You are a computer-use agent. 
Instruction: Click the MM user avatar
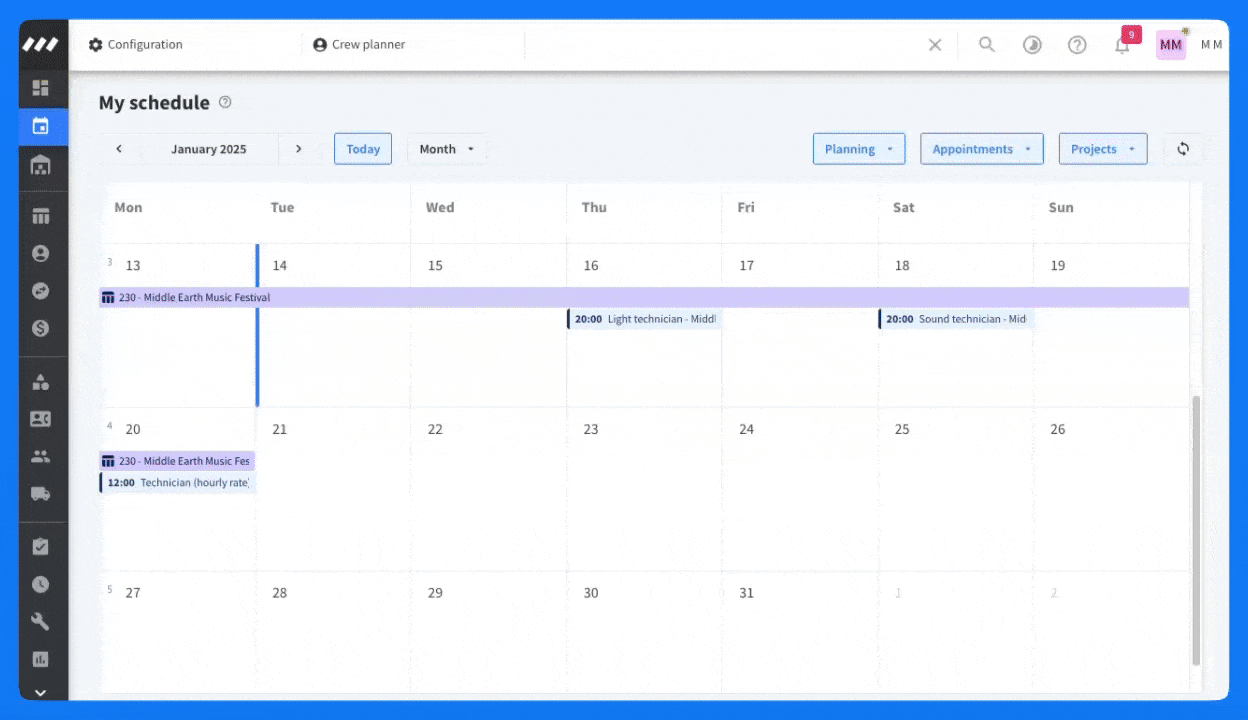point(1171,45)
